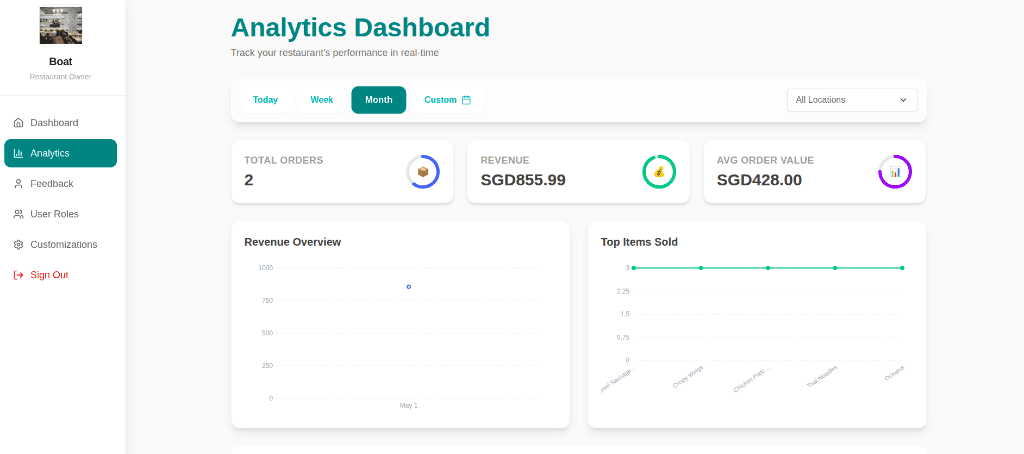The width and height of the screenshot is (1024, 454).
Task: Select the Month time range
Action: [379, 100]
